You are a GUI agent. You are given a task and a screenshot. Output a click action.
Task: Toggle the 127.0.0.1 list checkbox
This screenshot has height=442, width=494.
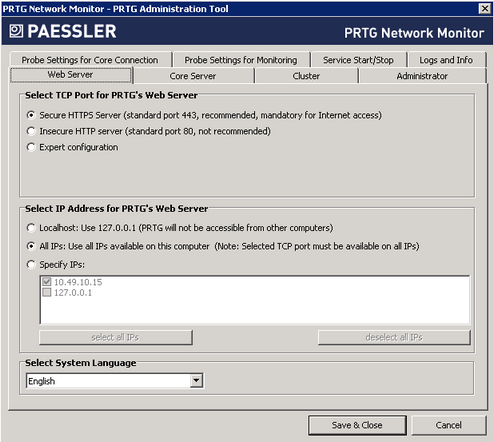point(47,293)
